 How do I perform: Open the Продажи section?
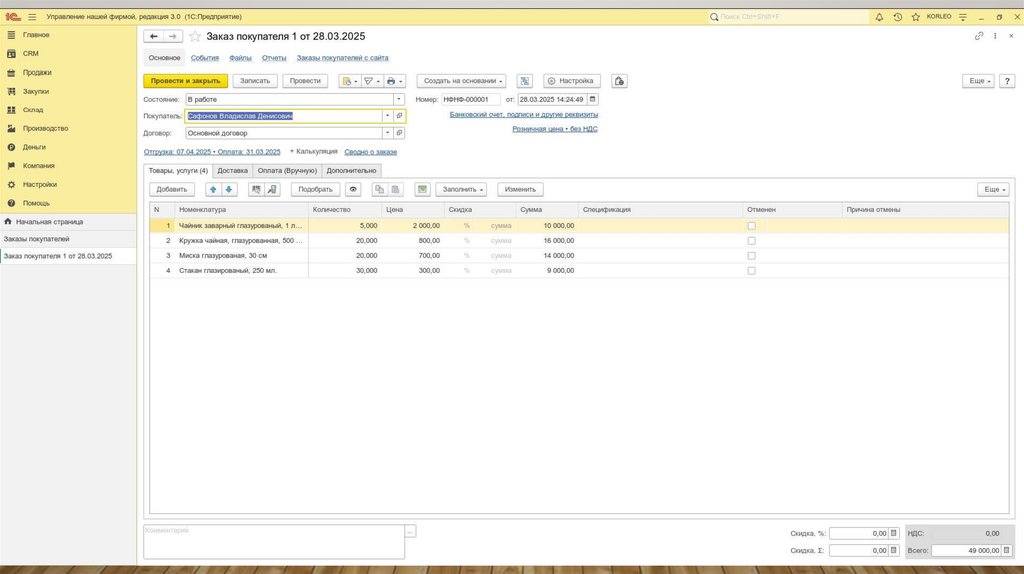tap(37, 72)
